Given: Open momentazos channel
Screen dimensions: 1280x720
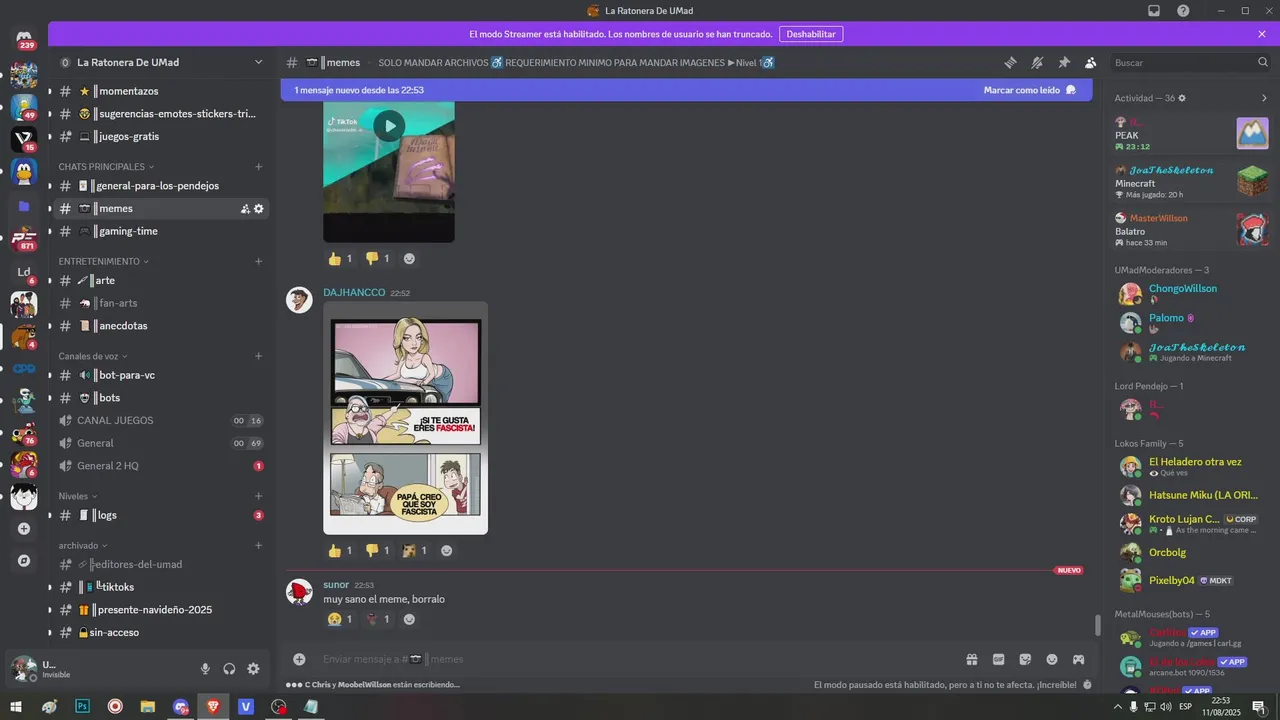Looking at the screenshot, I should 161,91.
